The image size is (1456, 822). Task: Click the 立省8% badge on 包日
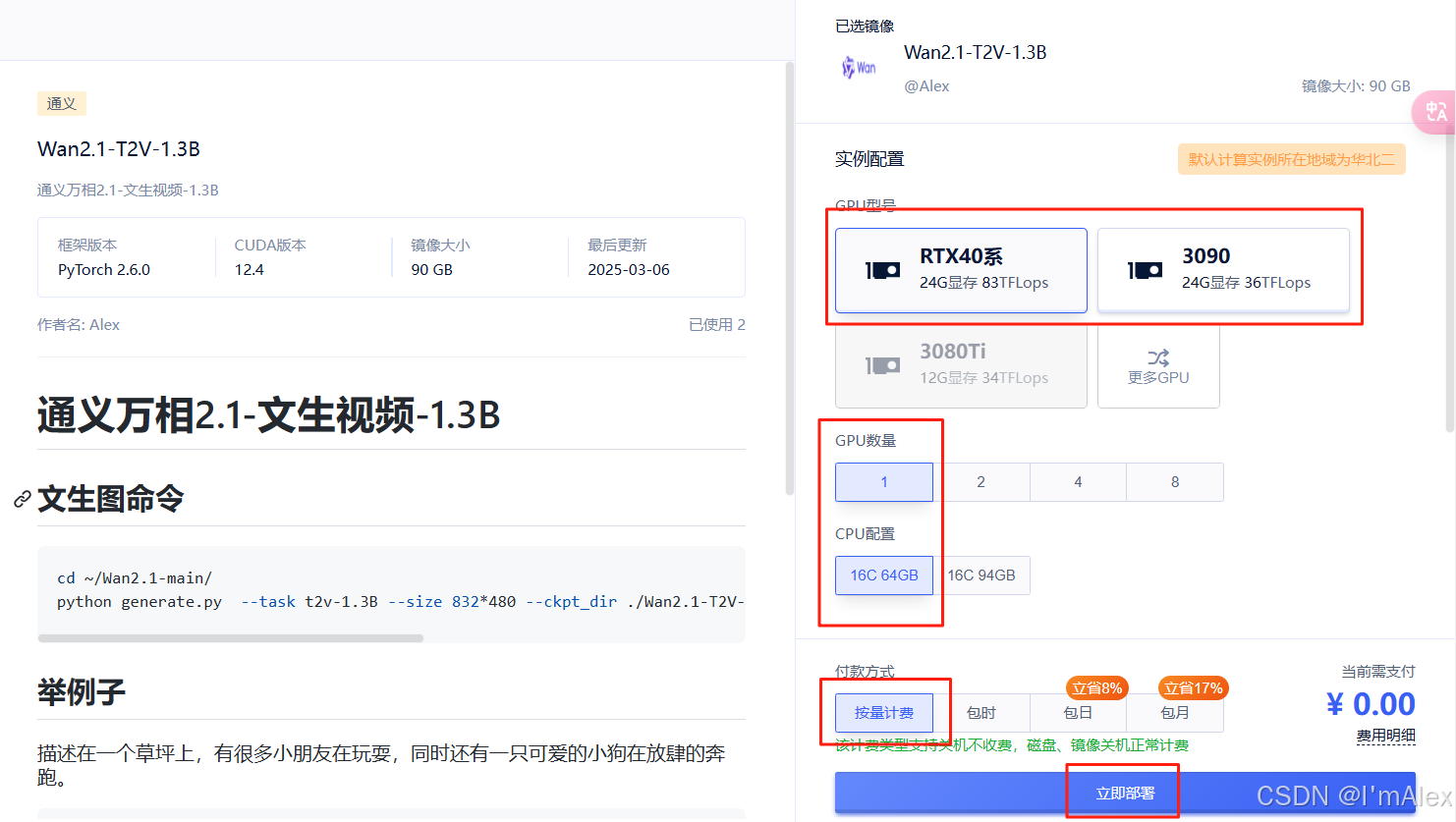(1096, 688)
